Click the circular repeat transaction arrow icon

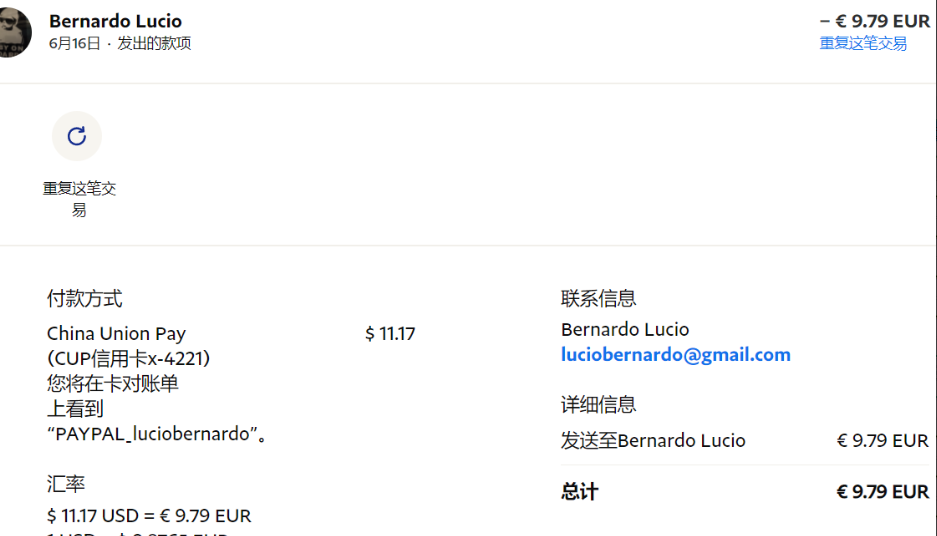point(77,136)
